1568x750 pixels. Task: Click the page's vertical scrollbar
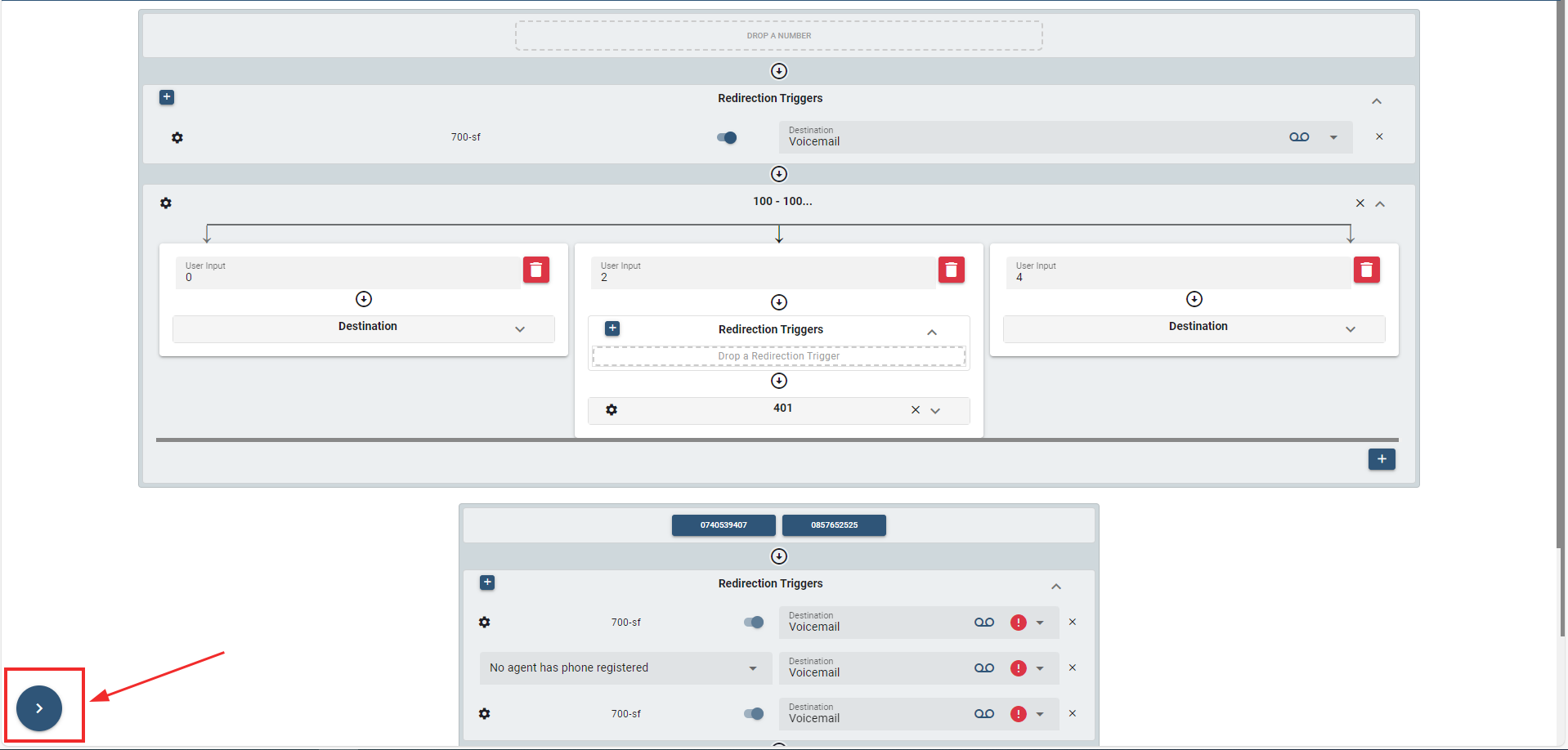[1561, 327]
